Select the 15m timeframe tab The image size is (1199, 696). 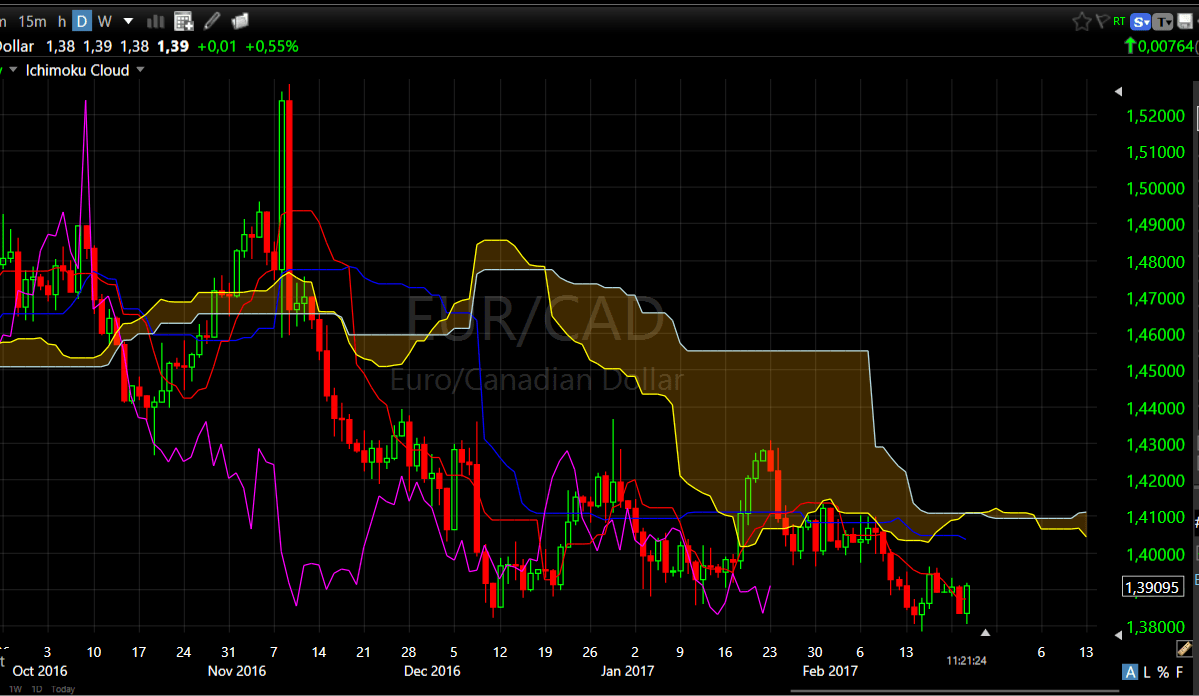33,21
